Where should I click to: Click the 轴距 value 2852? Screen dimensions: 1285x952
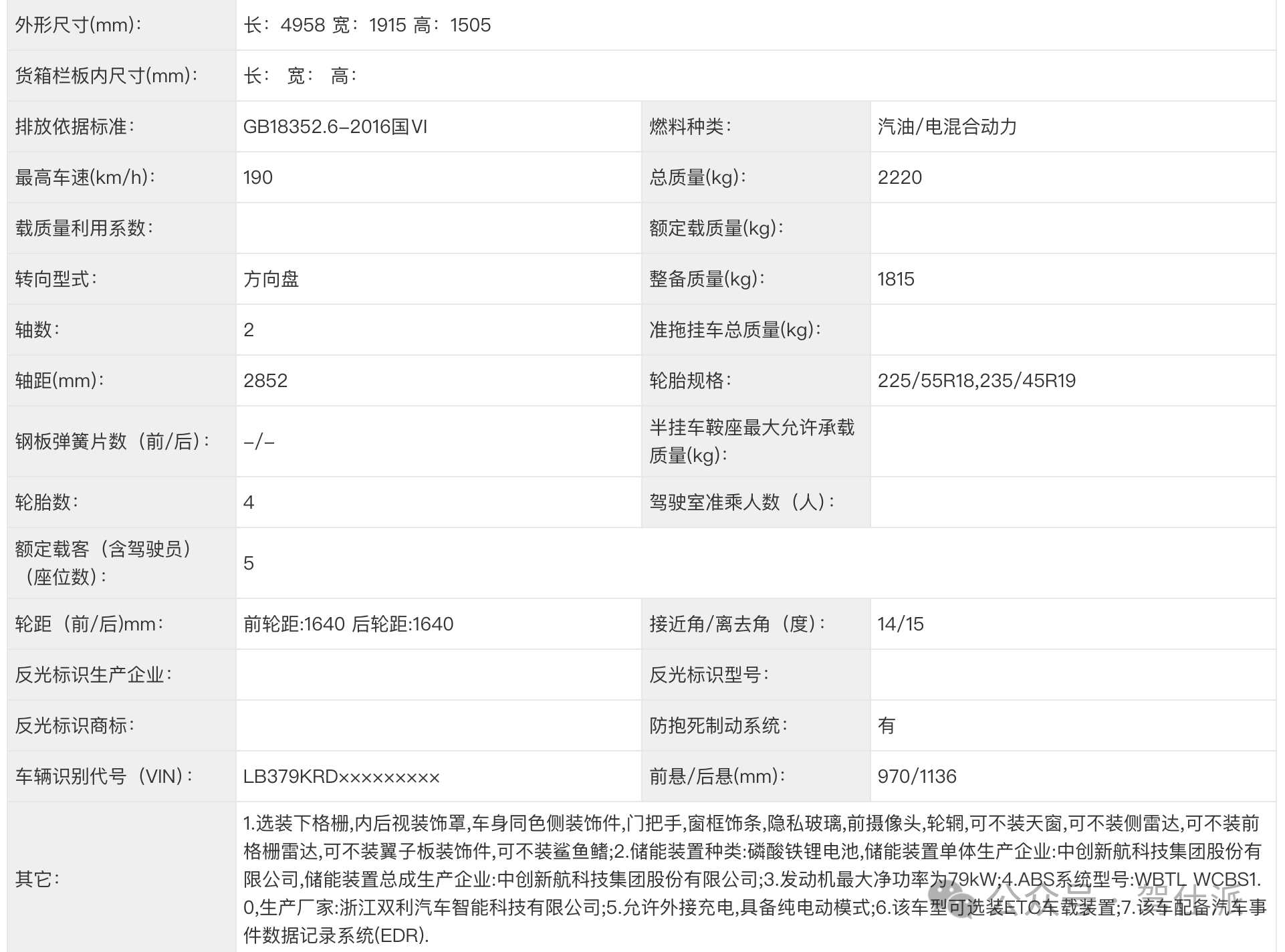click(x=265, y=380)
